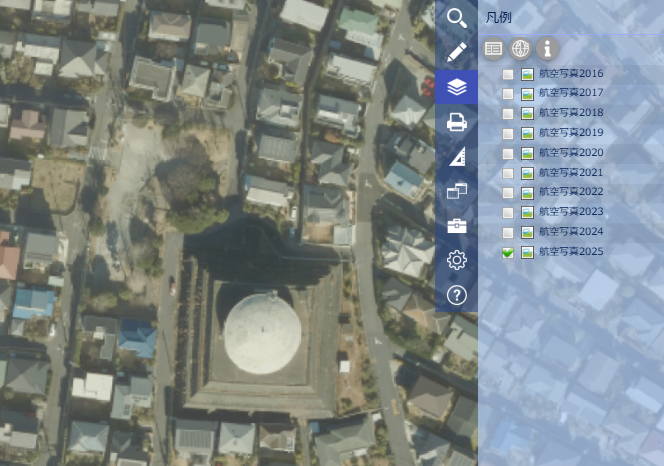The image size is (664, 466).
Task: Enable the 航空写真2021 layer checkbox
Action: click(508, 173)
